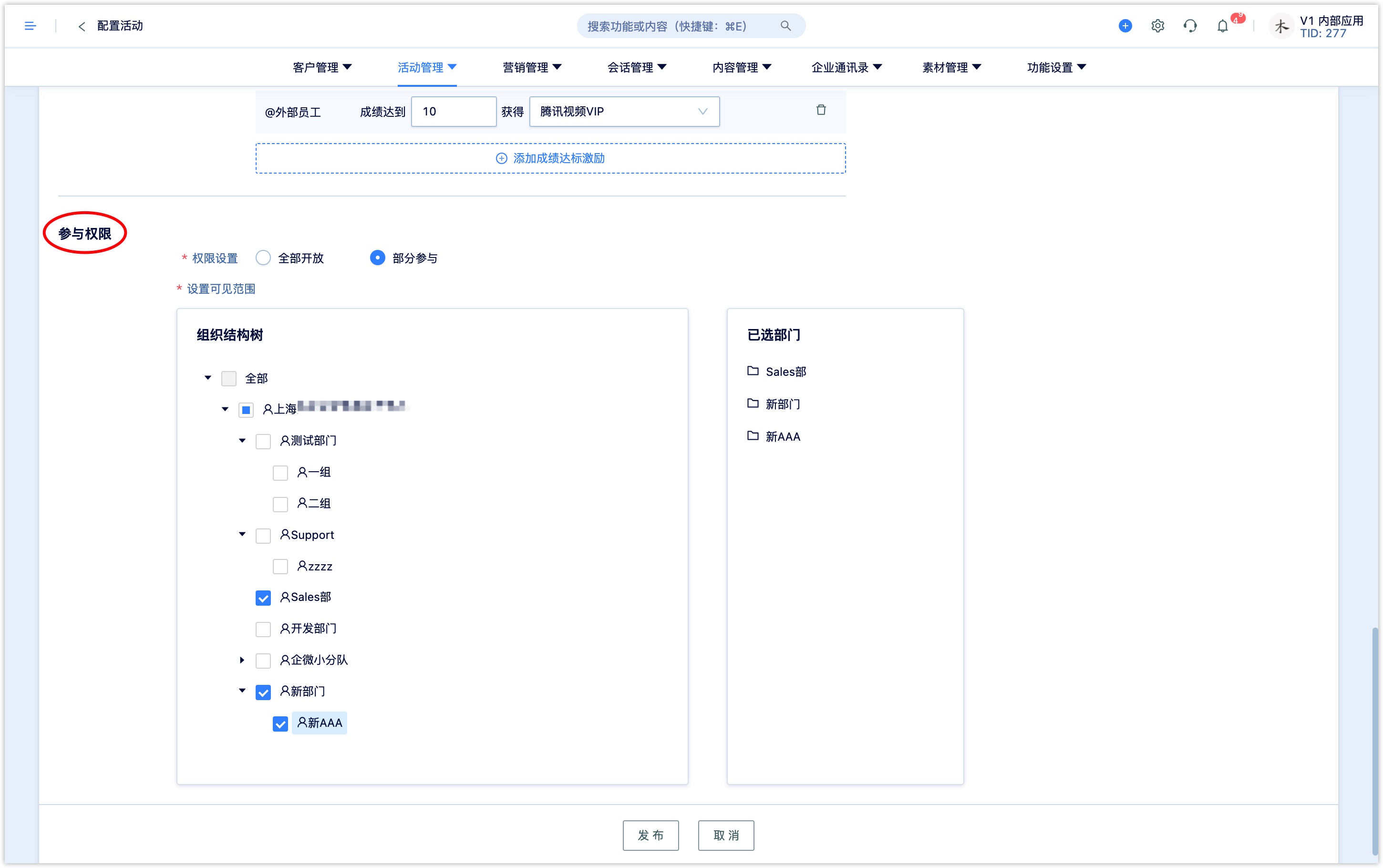This screenshot has height=868, width=1383.
Task: Uncheck the Sales部 checkbox
Action: [x=263, y=598]
